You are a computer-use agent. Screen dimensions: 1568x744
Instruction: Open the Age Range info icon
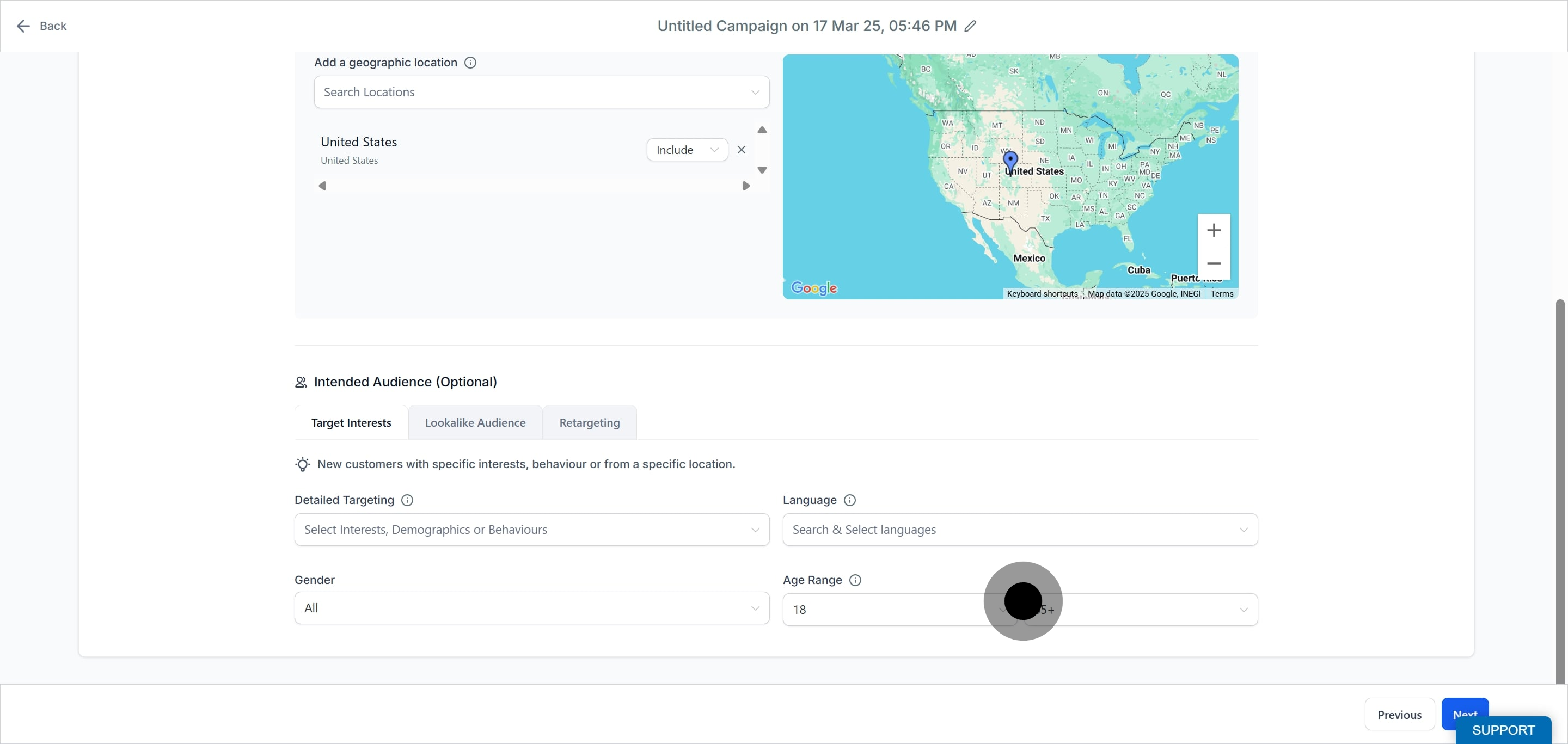click(855, 580)
